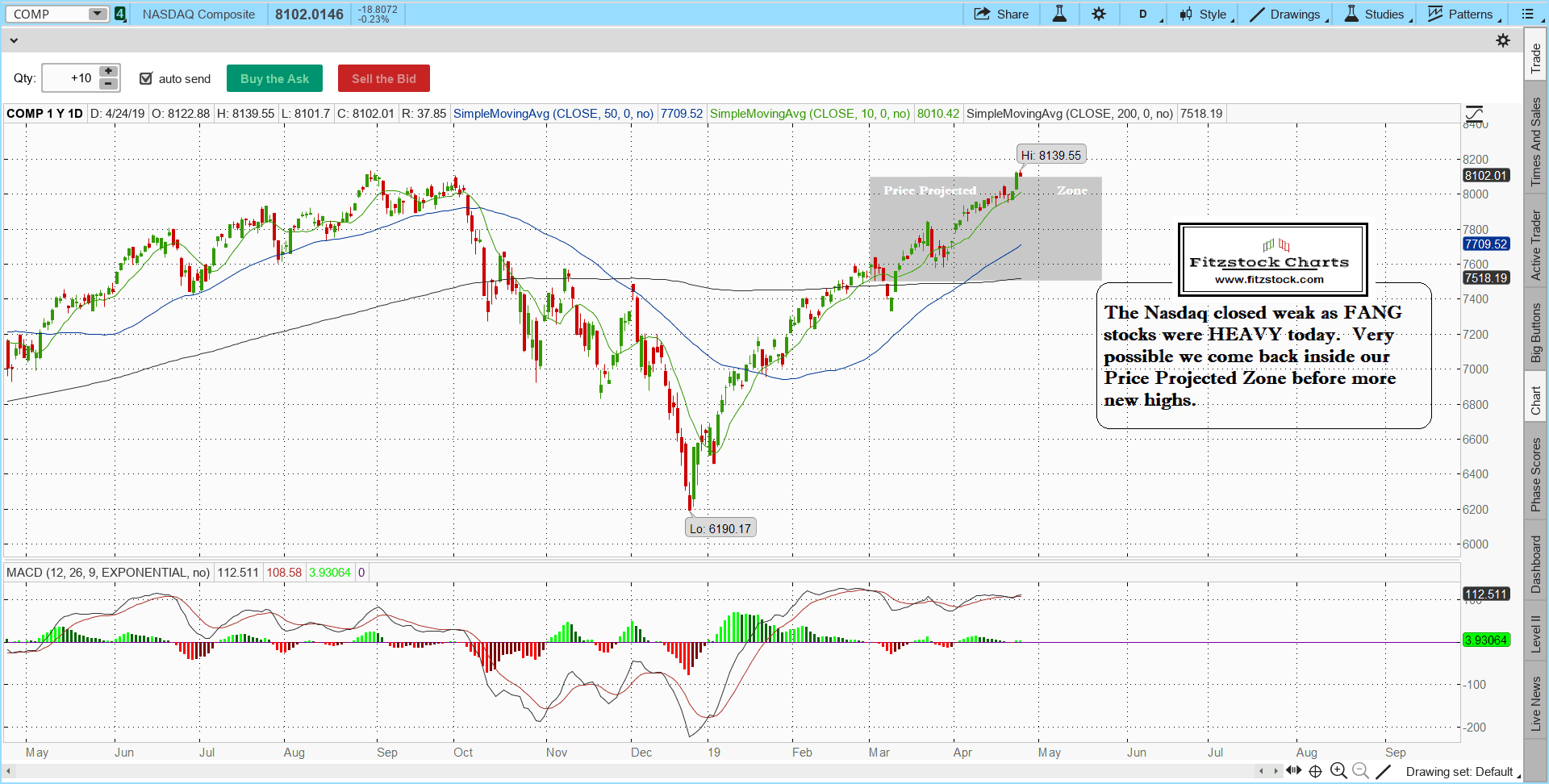Image resolution: width=1549 pixels, height=784 pixels.
Task: Increase quantity with the plus stepper
Action: tap(108, 72)
